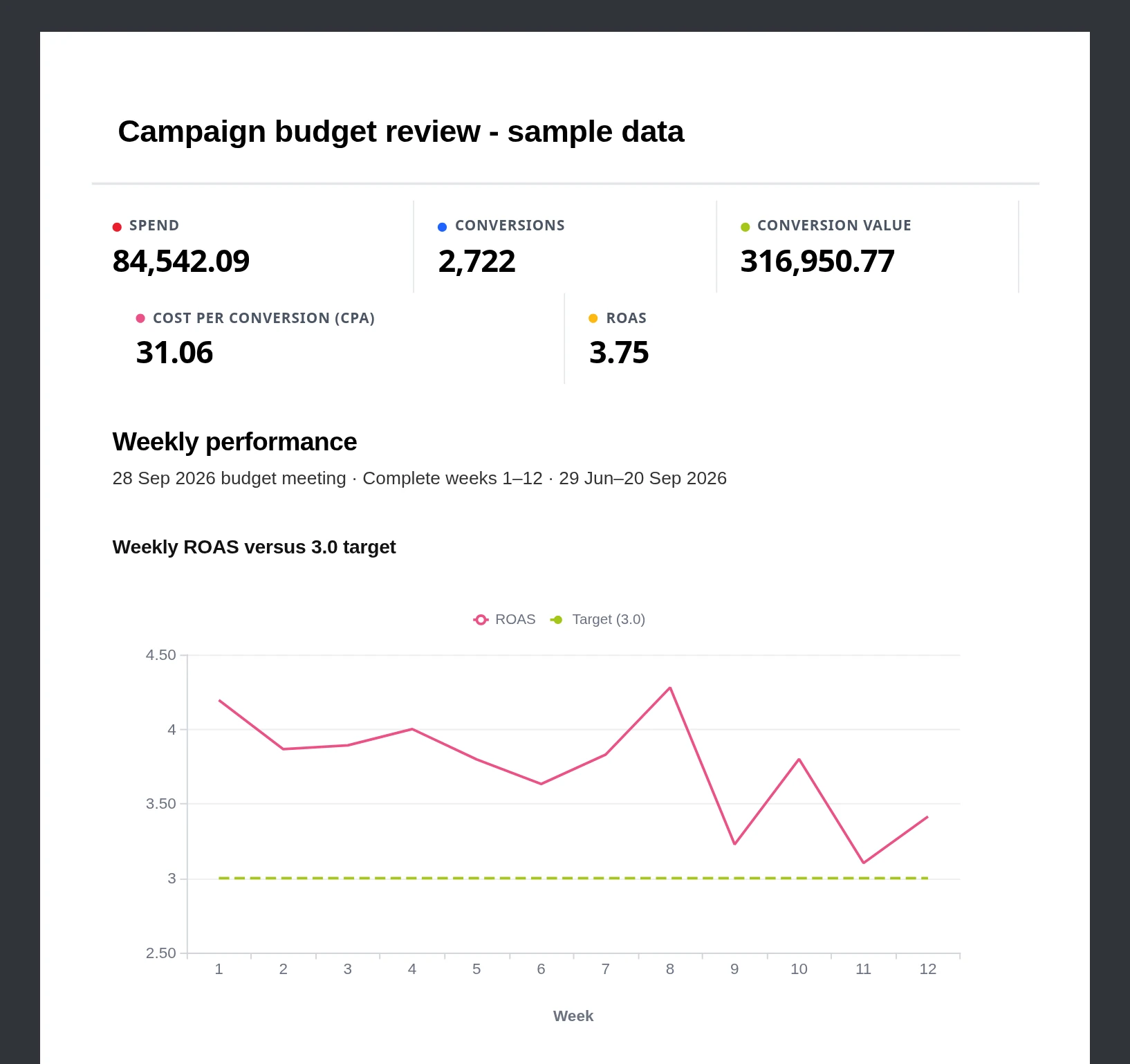Select the conversions value 2,722

(x=477, y=262)
